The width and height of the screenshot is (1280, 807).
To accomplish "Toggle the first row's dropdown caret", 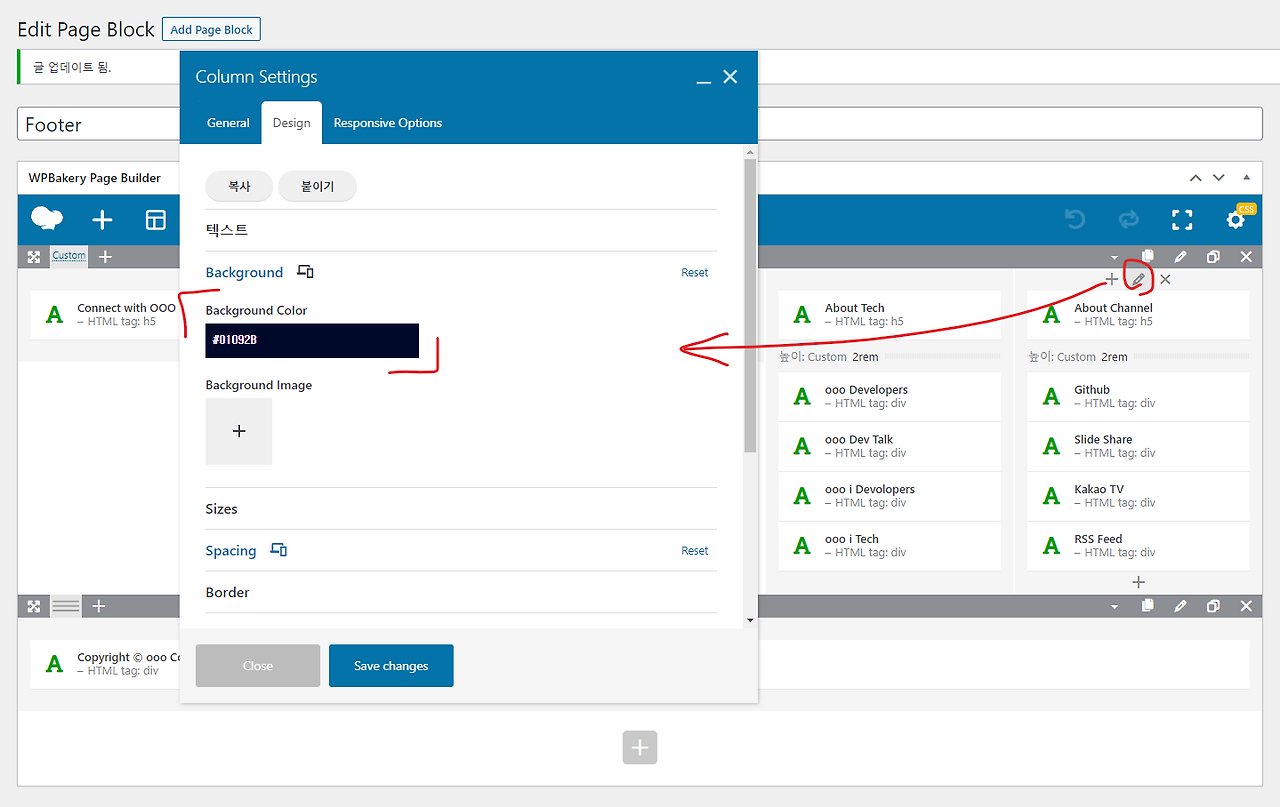I will [x=1115, y=258].
